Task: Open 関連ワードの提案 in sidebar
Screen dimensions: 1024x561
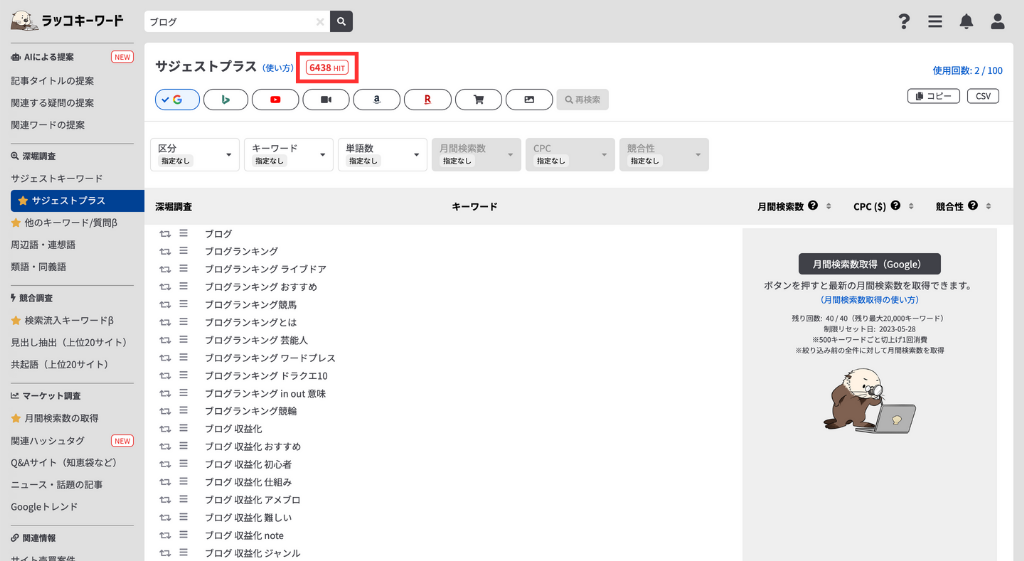Action: click(48, 125)
